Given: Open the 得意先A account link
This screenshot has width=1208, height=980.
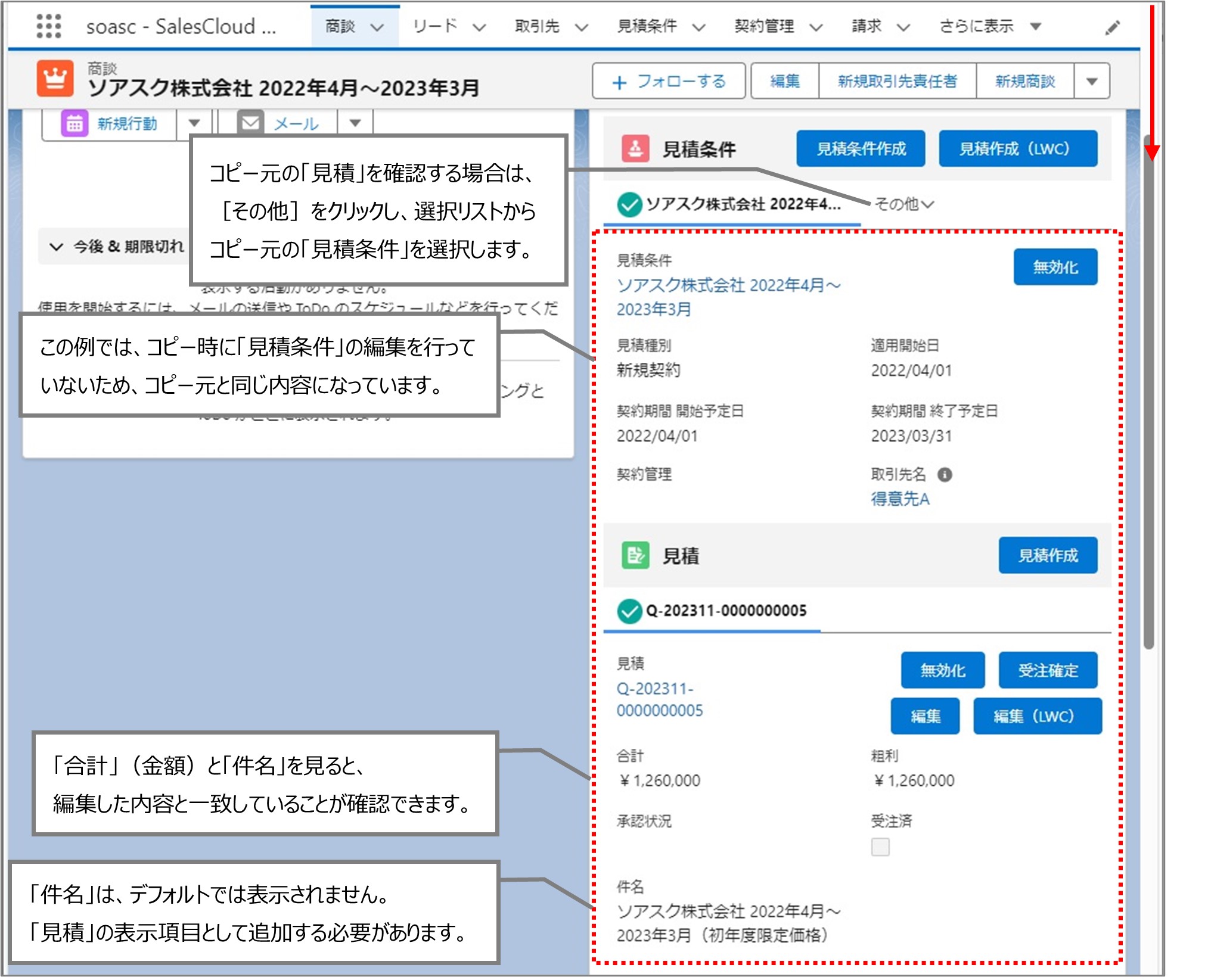Looking at the screenshot, I should pos(900,499).
